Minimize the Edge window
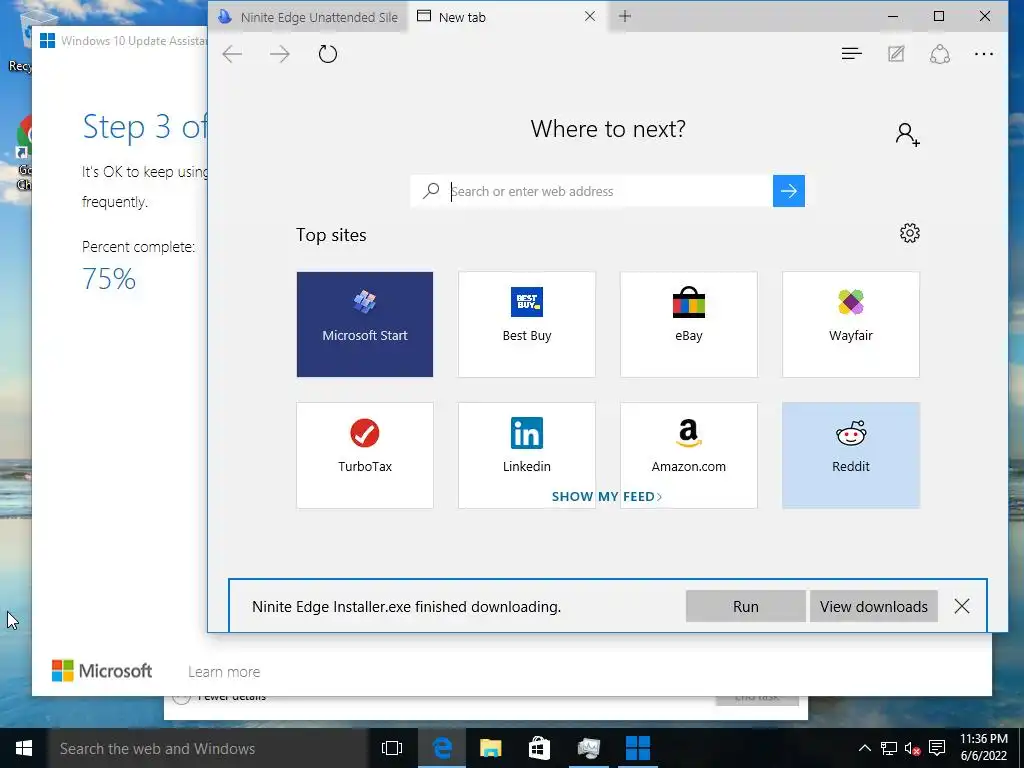Screen dimensions: 1024x768 [893, 16]
